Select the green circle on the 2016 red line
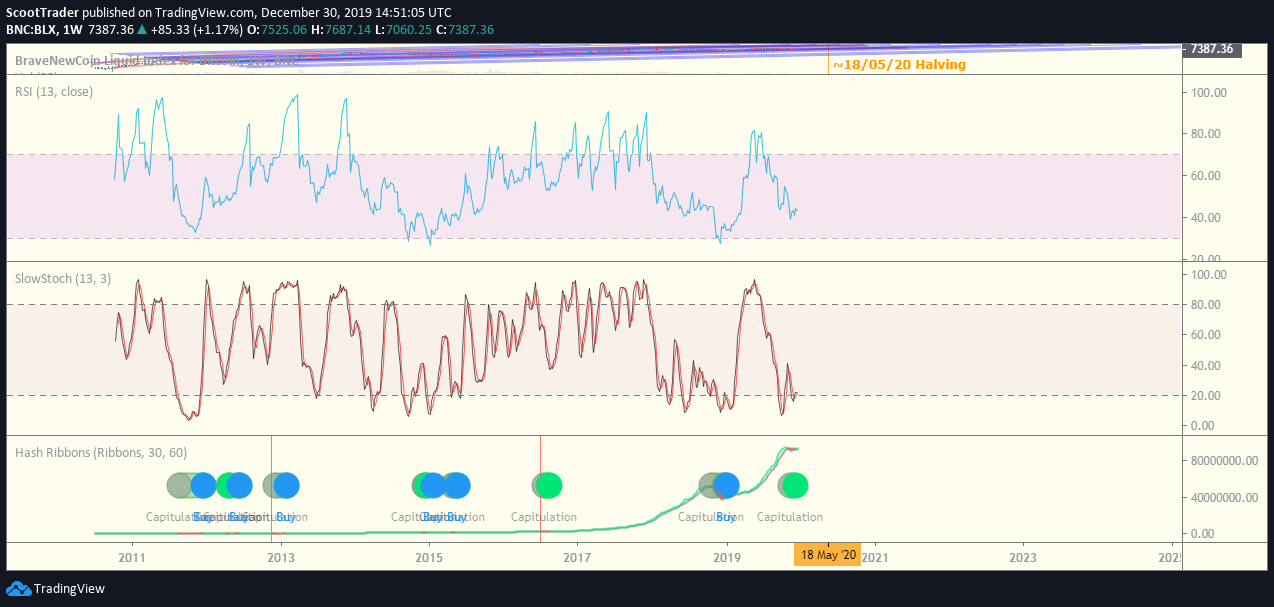This screenshot has width=1274, height=607. 547,486
